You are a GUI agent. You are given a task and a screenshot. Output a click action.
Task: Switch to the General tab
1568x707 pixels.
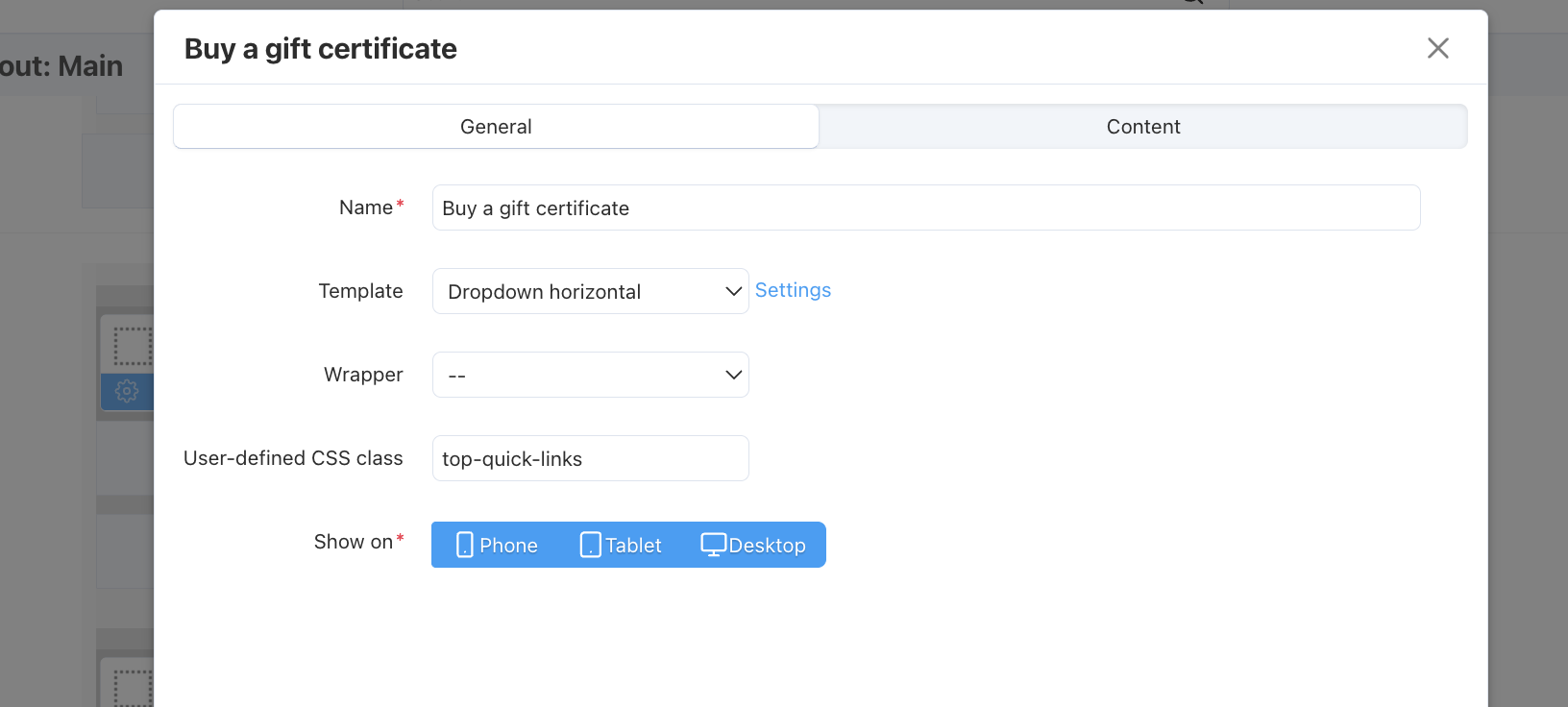pyautogui.click(x=496, y=127)
